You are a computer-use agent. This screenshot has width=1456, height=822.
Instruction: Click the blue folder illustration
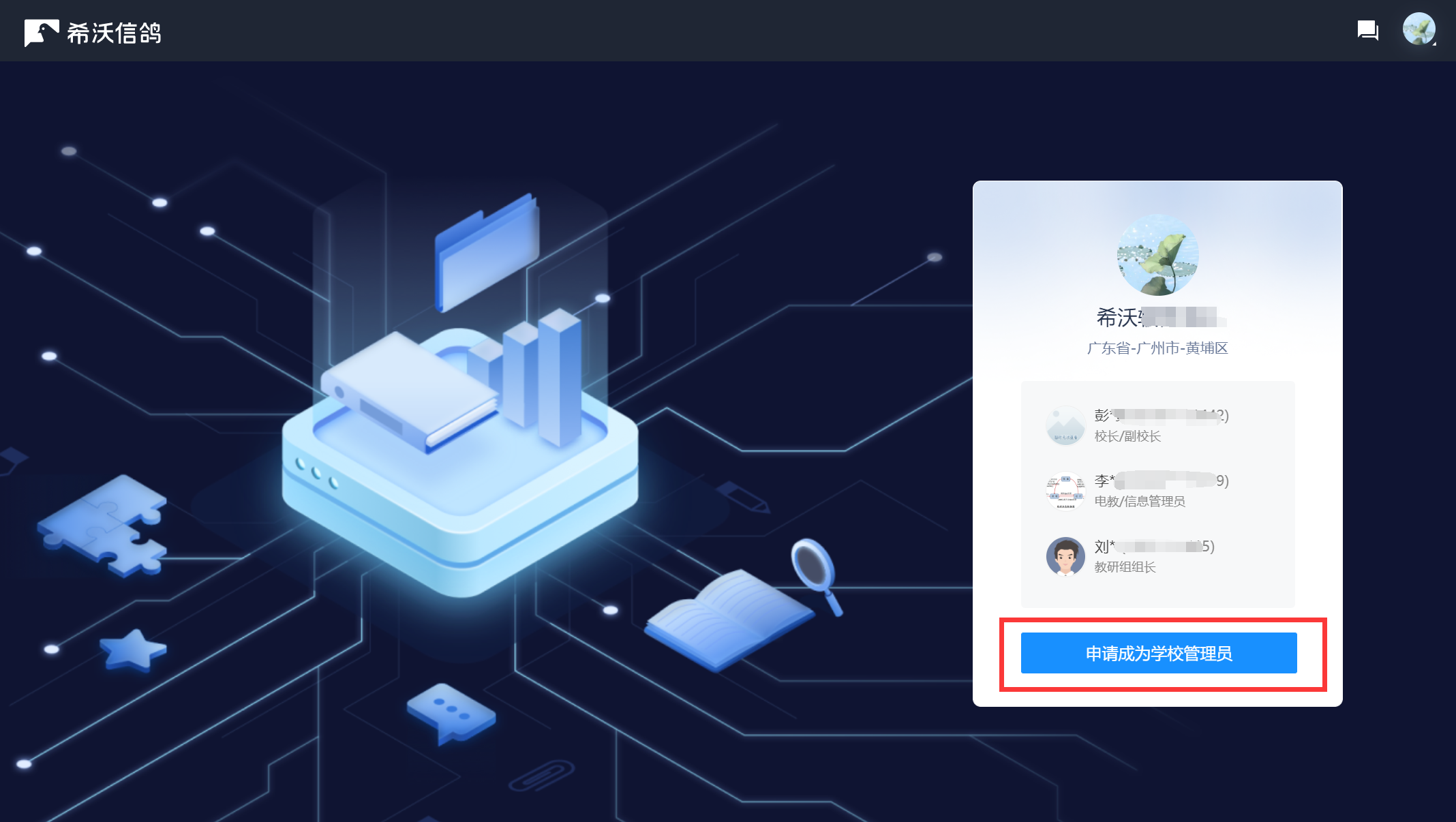click(487, 252)
